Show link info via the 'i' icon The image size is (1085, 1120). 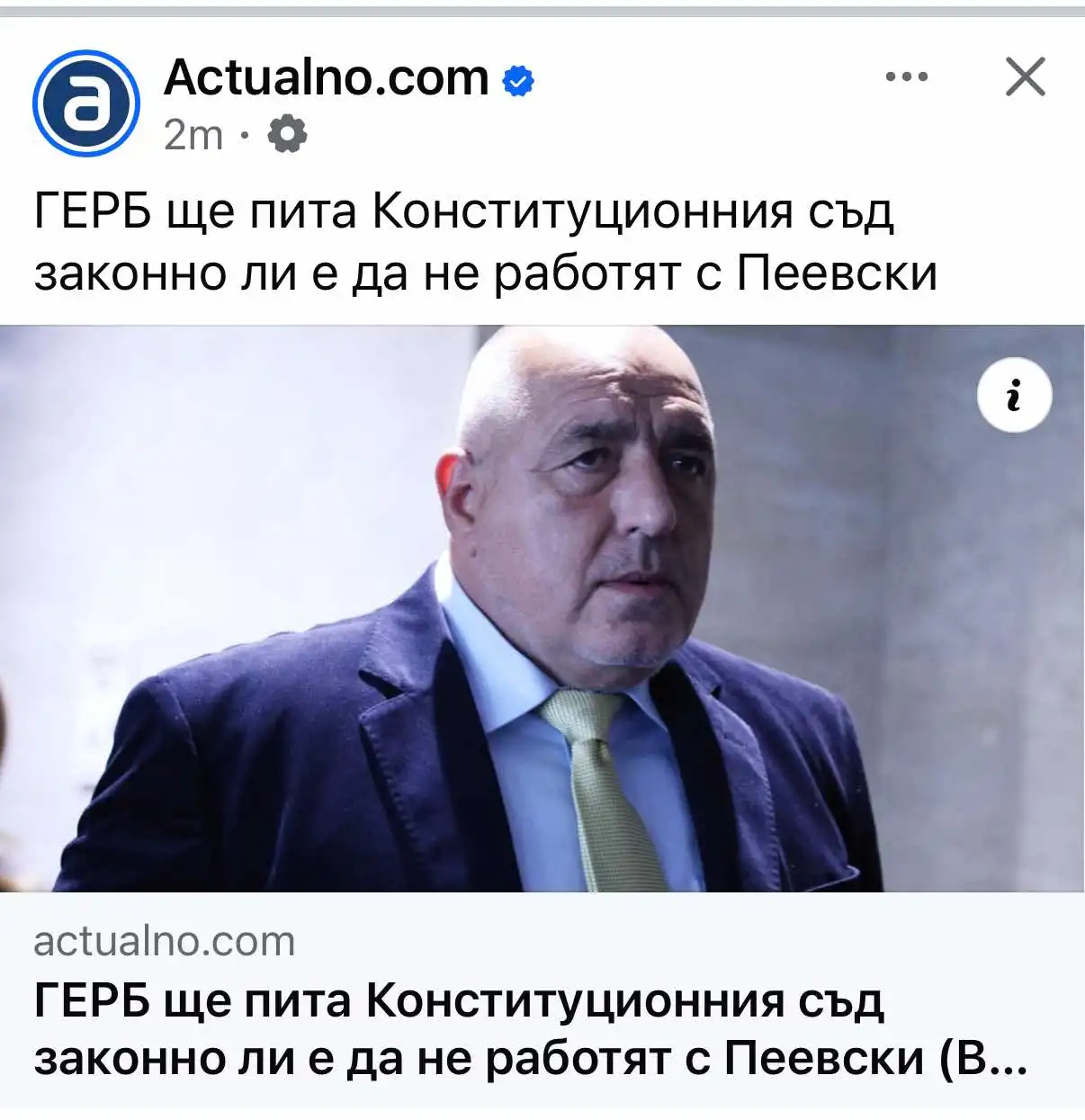[x=1014, y=395]
